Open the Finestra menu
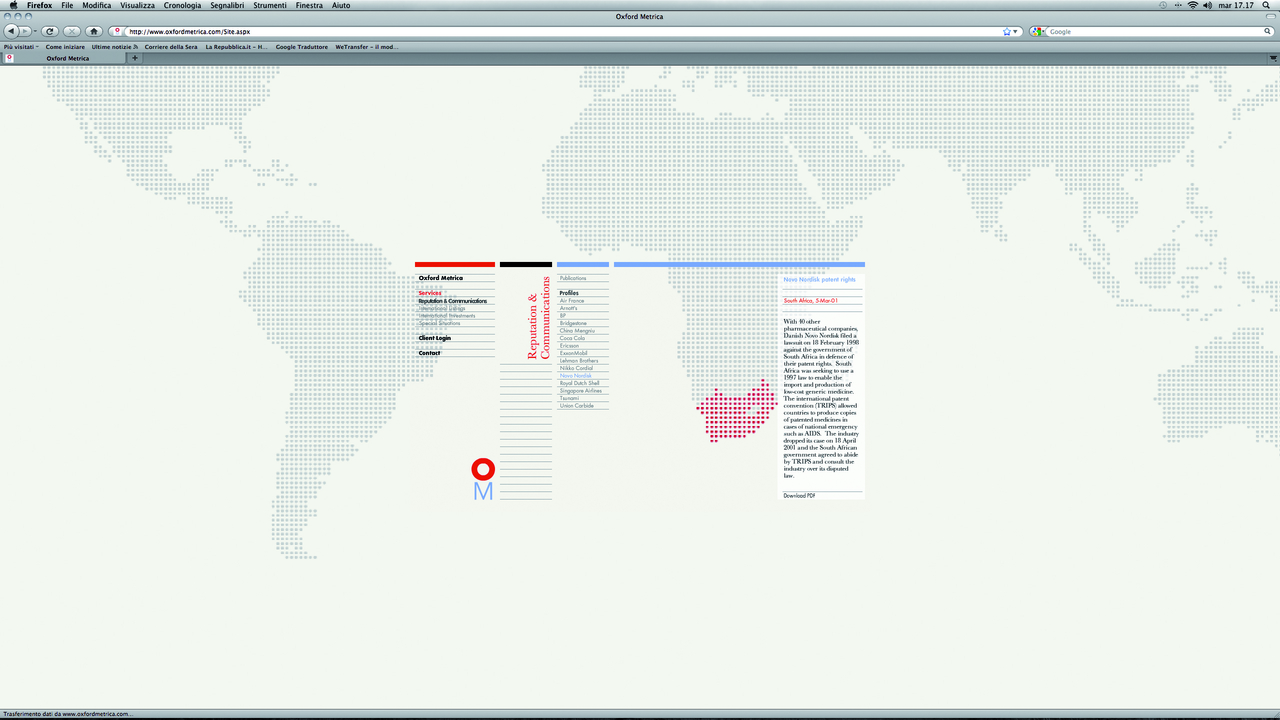The image size is (1280, 720). click(x=309, y=5)
